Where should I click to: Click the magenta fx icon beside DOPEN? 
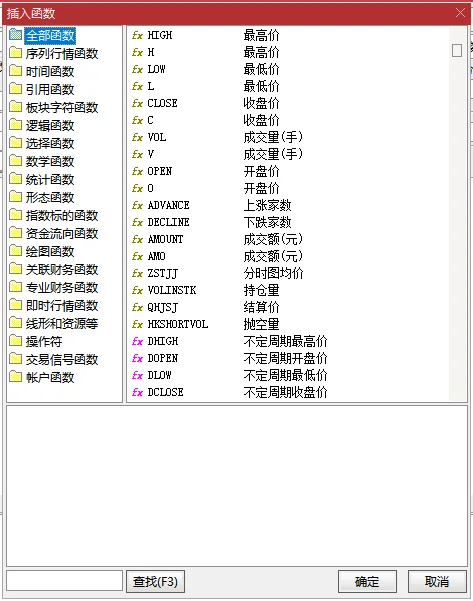click(x=137, y=358)
